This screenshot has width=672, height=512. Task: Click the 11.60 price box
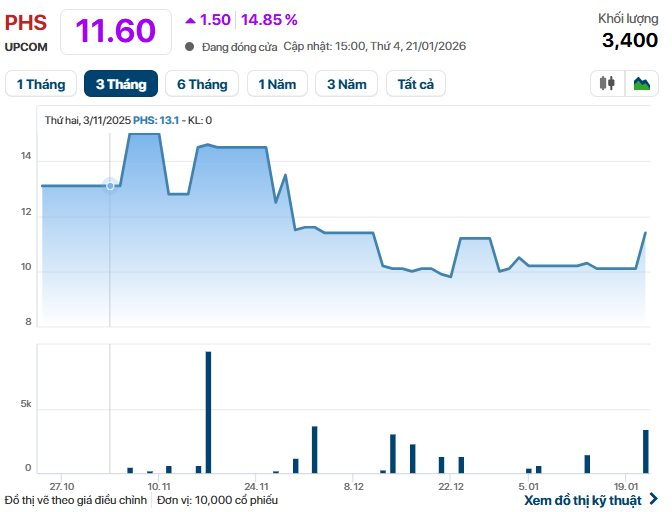click(116, 31)
